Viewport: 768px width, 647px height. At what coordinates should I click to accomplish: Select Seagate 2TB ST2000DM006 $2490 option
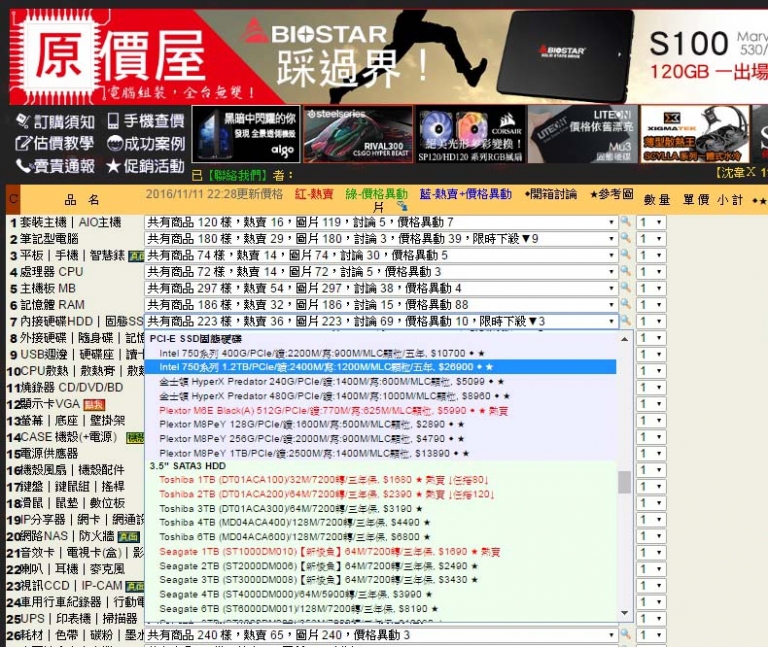[x=380, y=566]
